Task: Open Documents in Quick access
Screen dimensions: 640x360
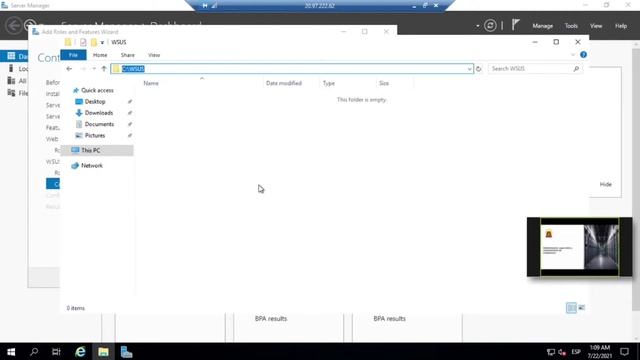Action: 99,124
